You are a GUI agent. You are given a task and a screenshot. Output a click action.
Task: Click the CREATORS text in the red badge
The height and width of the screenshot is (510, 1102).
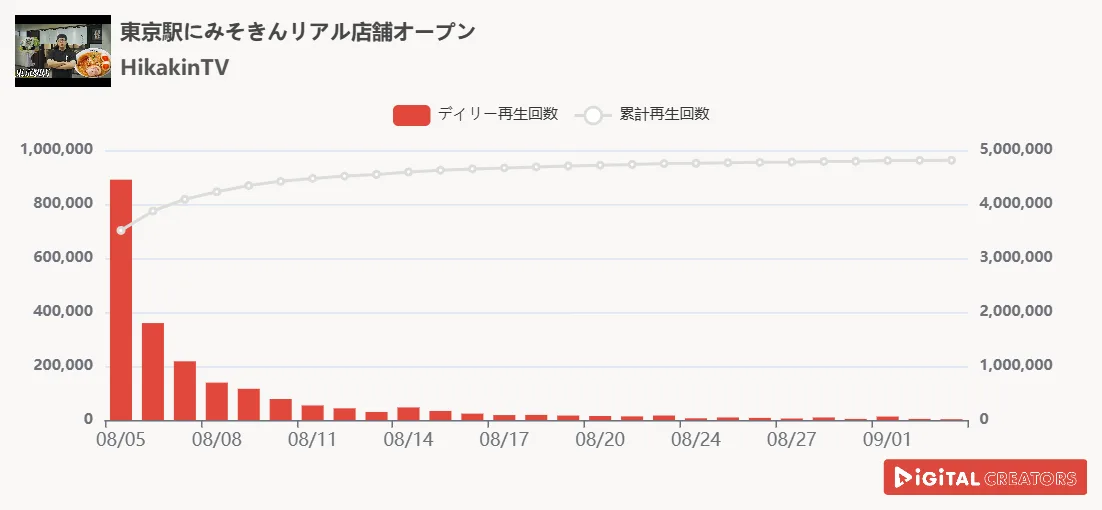1029,479
